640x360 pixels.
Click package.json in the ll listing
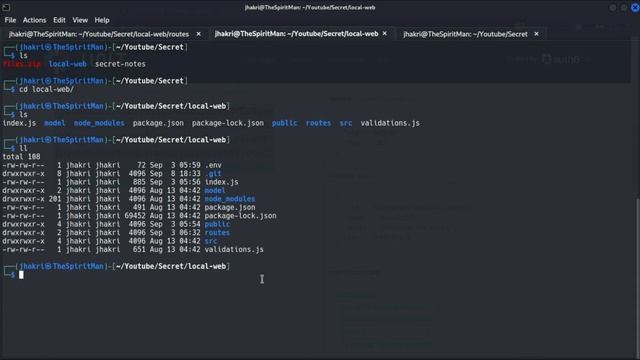230,207
